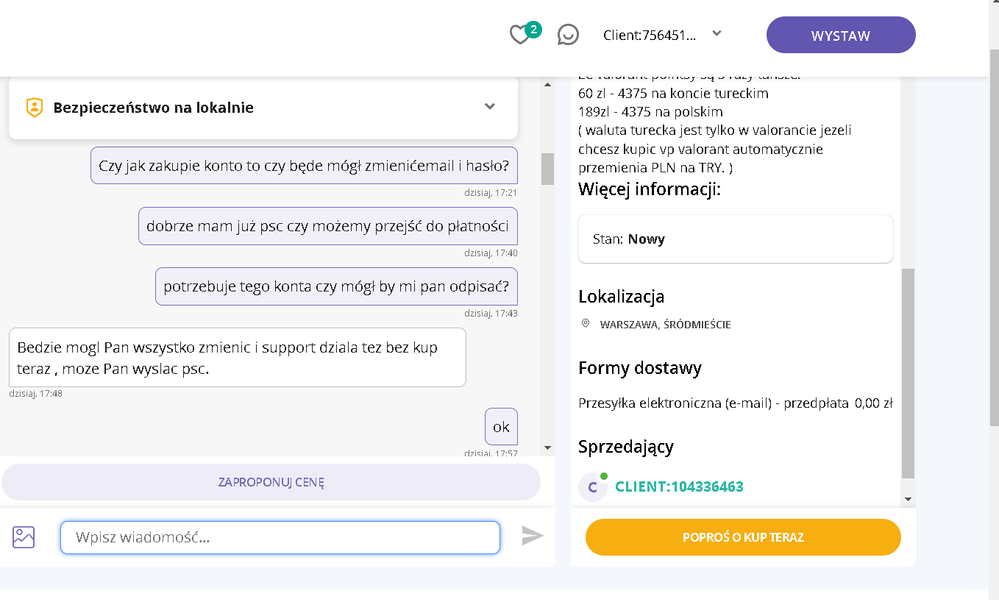Click the listing panel scrollbar thumb
Screen dimensions: 999x600
pyautogui.click(x=907, y=370)
